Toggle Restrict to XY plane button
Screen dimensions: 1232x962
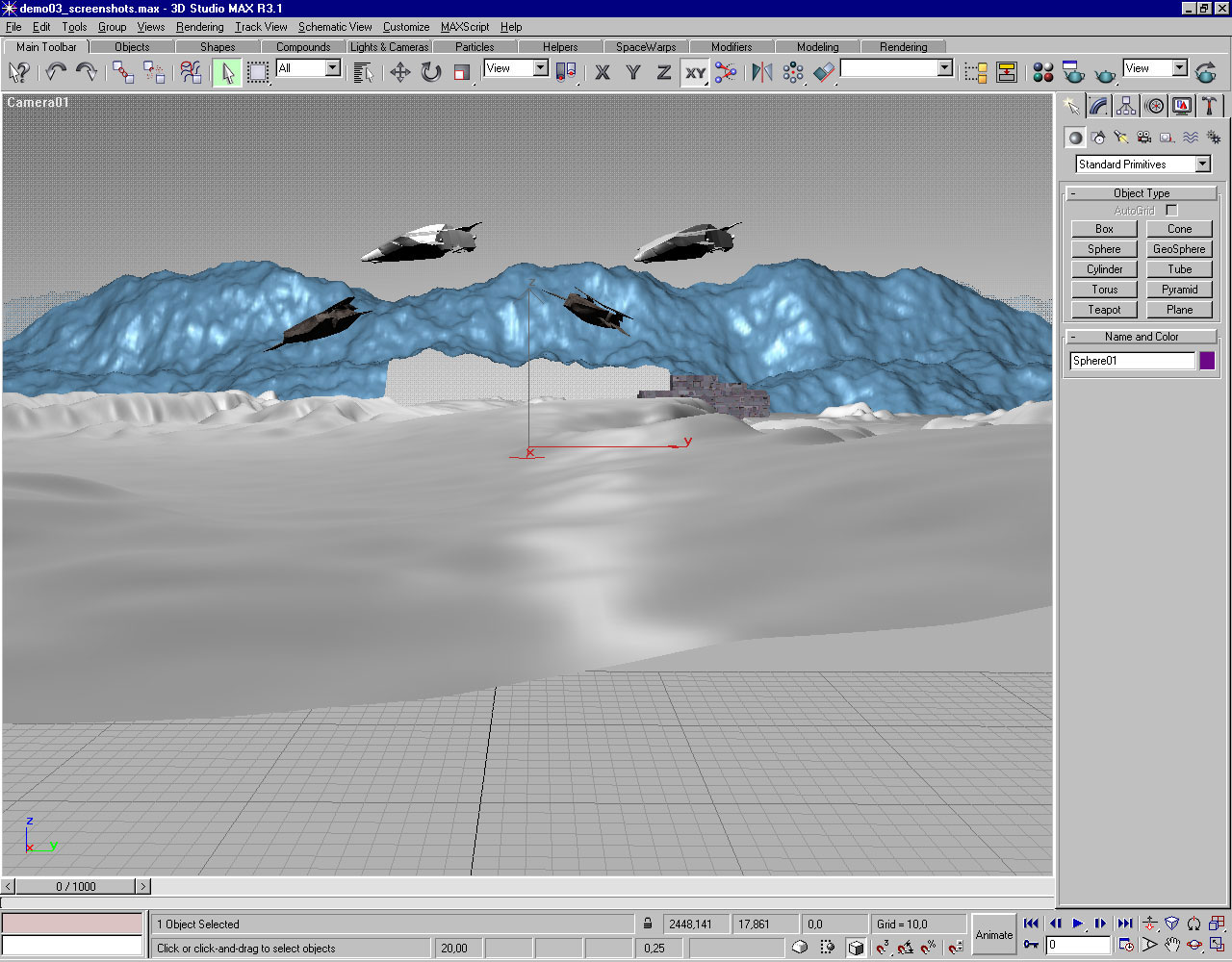[x=695, y=72]
